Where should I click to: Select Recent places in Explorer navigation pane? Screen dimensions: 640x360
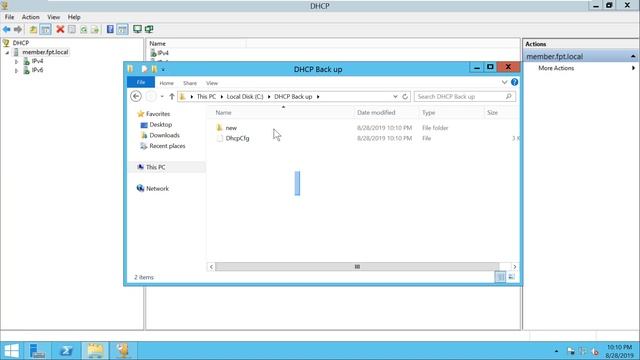[x=167, y=146]
